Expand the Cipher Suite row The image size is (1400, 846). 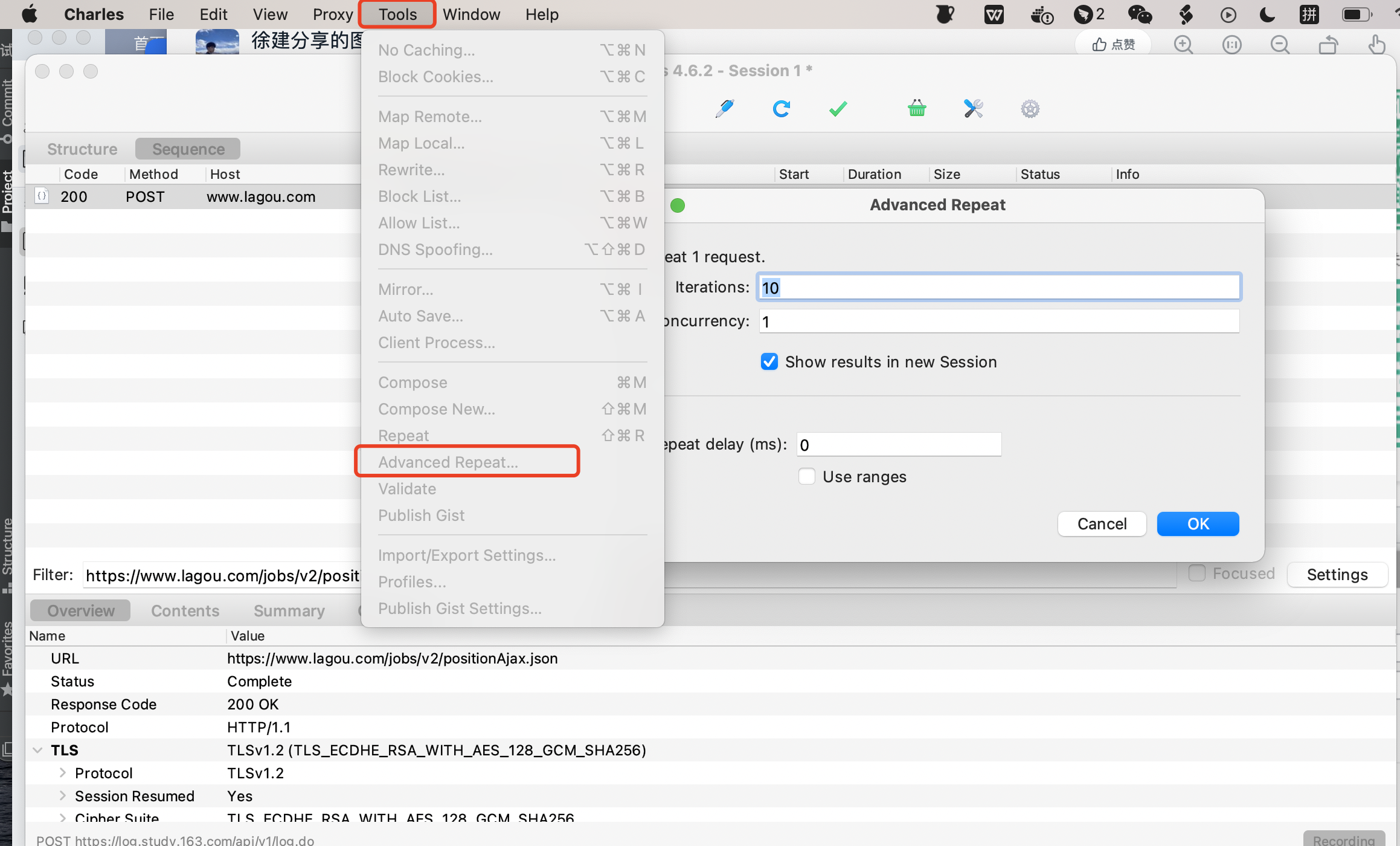pyautogui.click(x=62, y=818)
